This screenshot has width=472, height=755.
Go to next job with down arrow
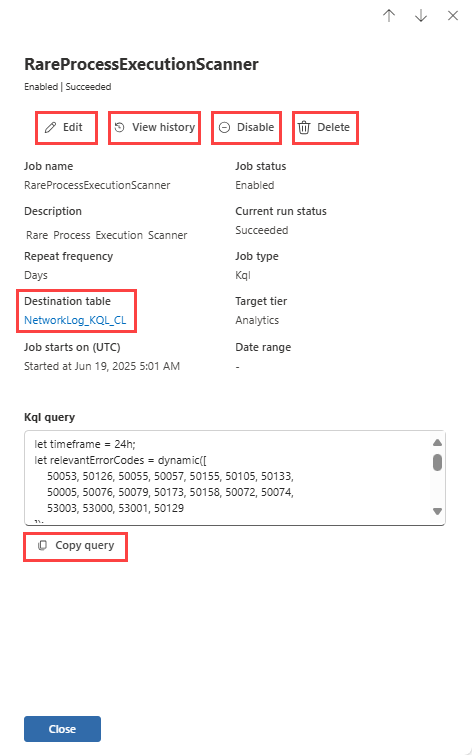click(x=421, y=16)
